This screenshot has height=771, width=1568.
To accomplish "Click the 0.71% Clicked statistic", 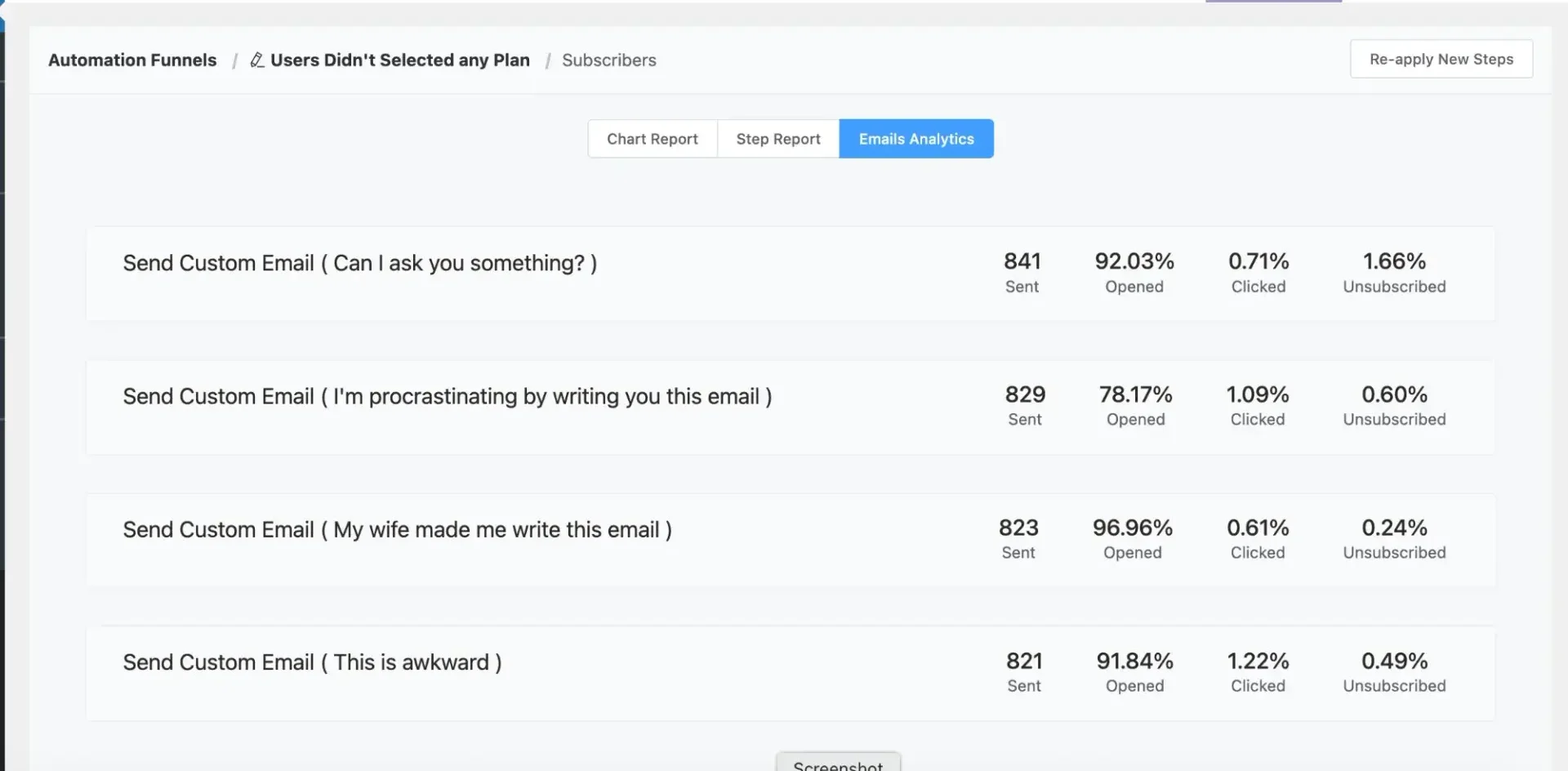I will 1258,271.
